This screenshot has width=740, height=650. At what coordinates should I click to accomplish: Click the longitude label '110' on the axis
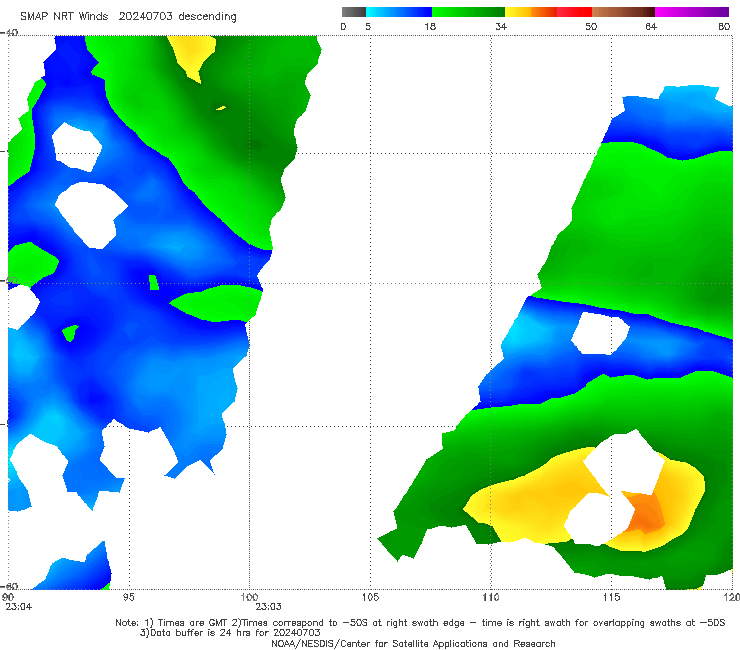click(x=491, y=597)
